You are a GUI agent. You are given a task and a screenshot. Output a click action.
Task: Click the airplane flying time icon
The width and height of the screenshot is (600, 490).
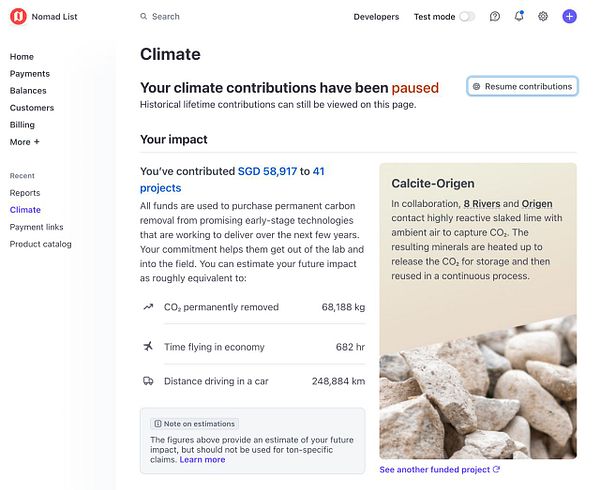(148, 347)
